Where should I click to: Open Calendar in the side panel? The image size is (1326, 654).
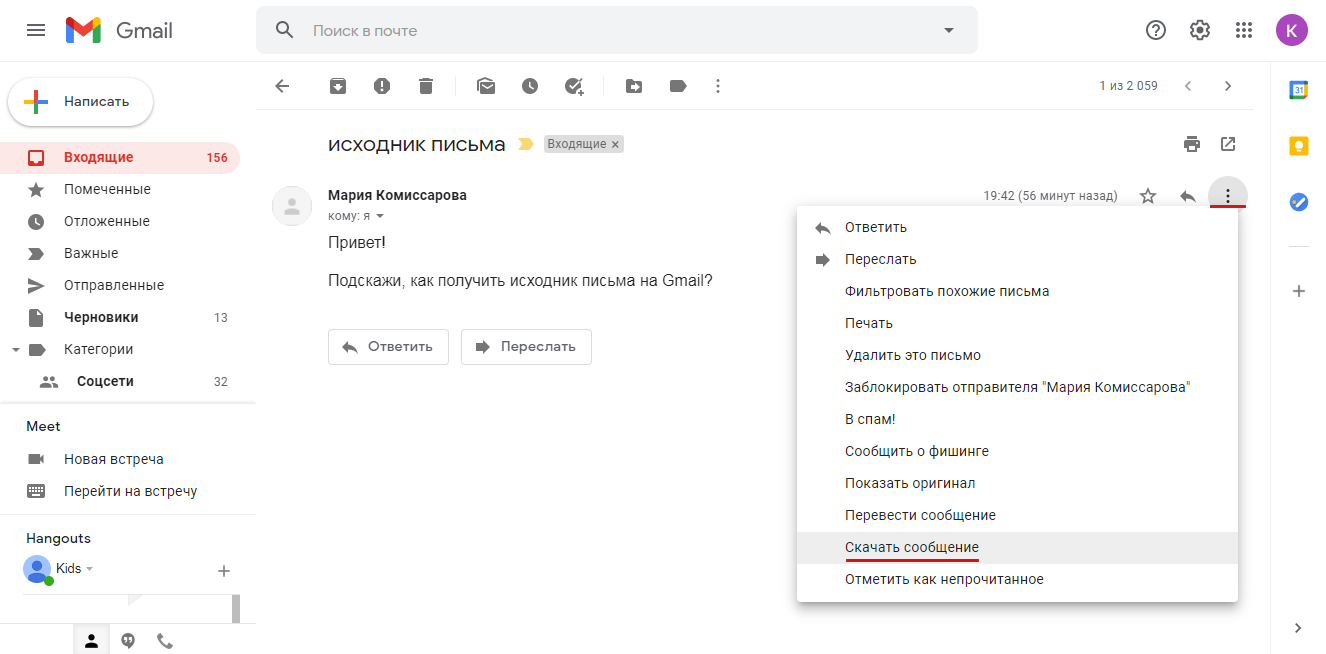point(1298,90)
